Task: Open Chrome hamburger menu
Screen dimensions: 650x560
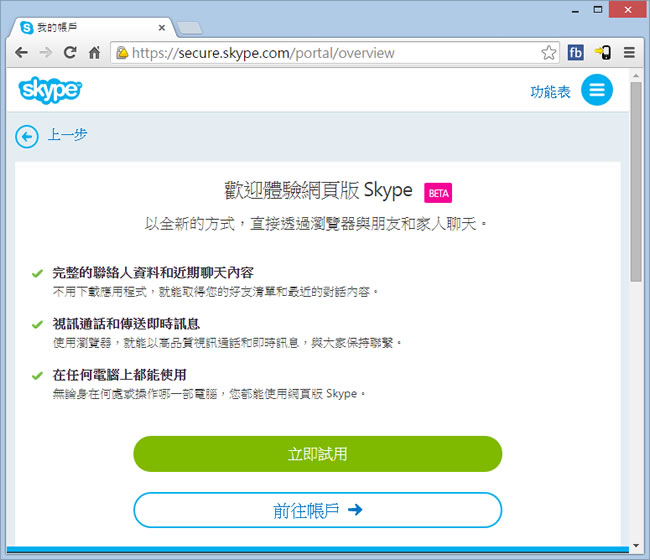Action: point(629,53)
